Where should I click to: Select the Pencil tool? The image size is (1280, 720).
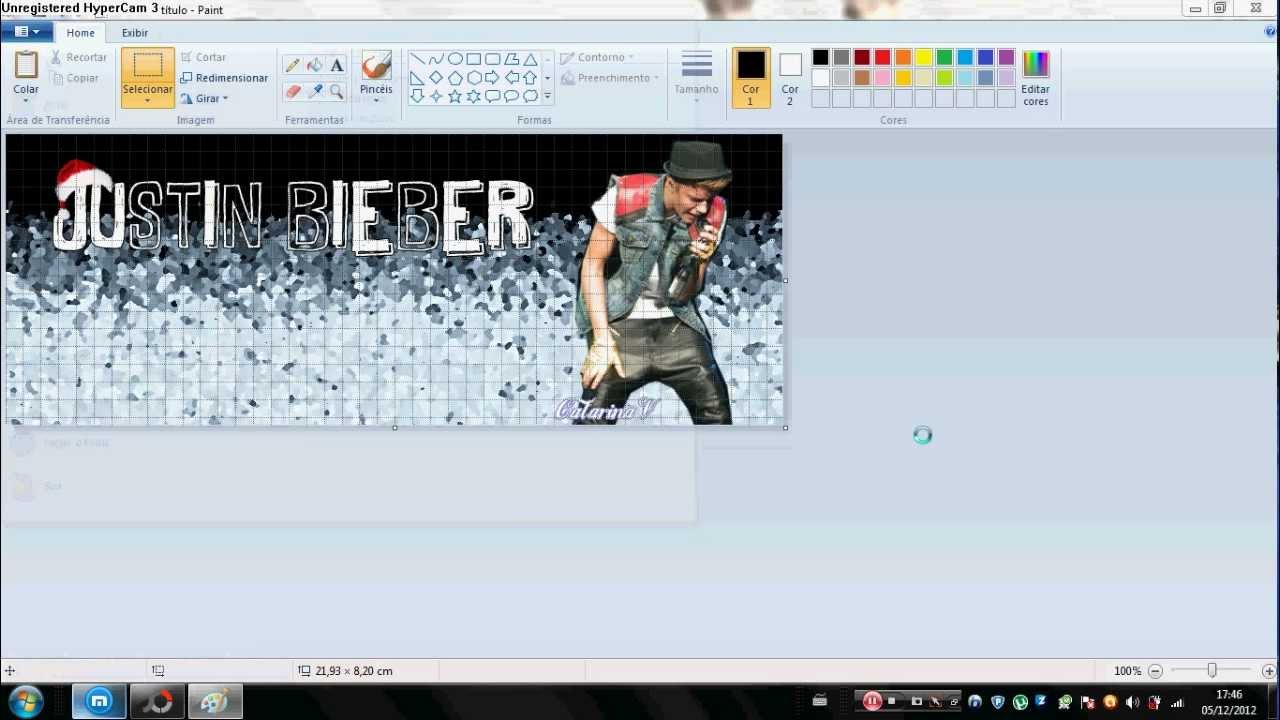[292, 66]
